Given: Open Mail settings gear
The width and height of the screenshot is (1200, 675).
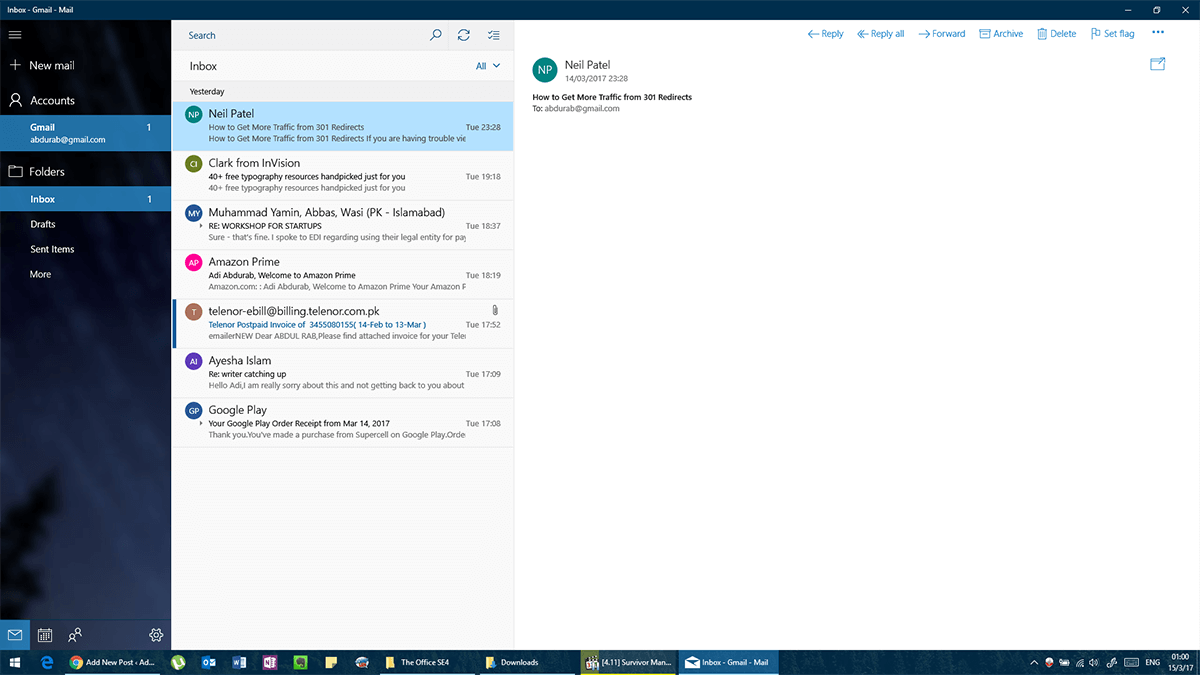Looking at the screenshot, I should (x=156, y=635).
